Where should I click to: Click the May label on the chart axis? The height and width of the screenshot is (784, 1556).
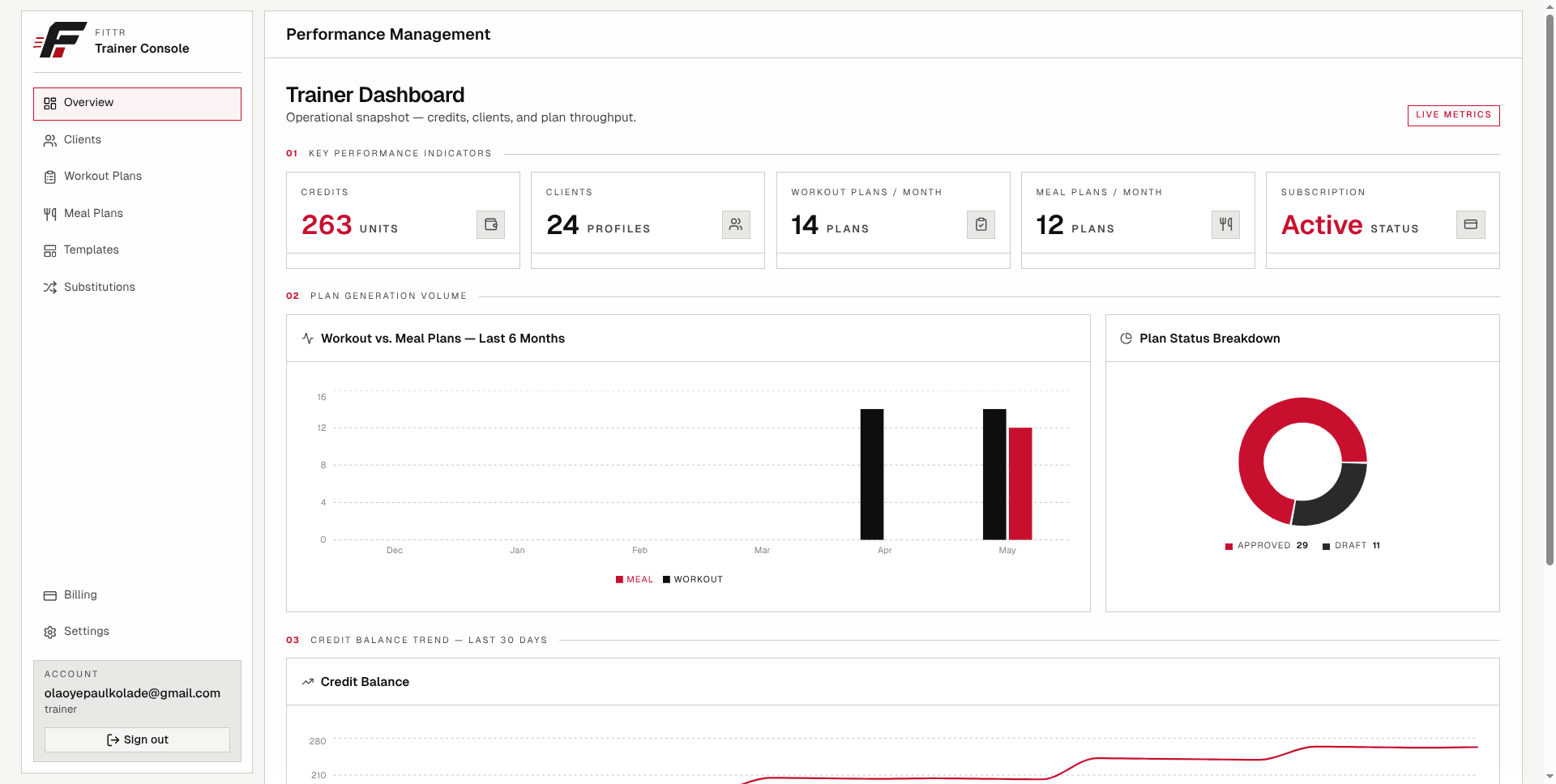[1007, 551]
